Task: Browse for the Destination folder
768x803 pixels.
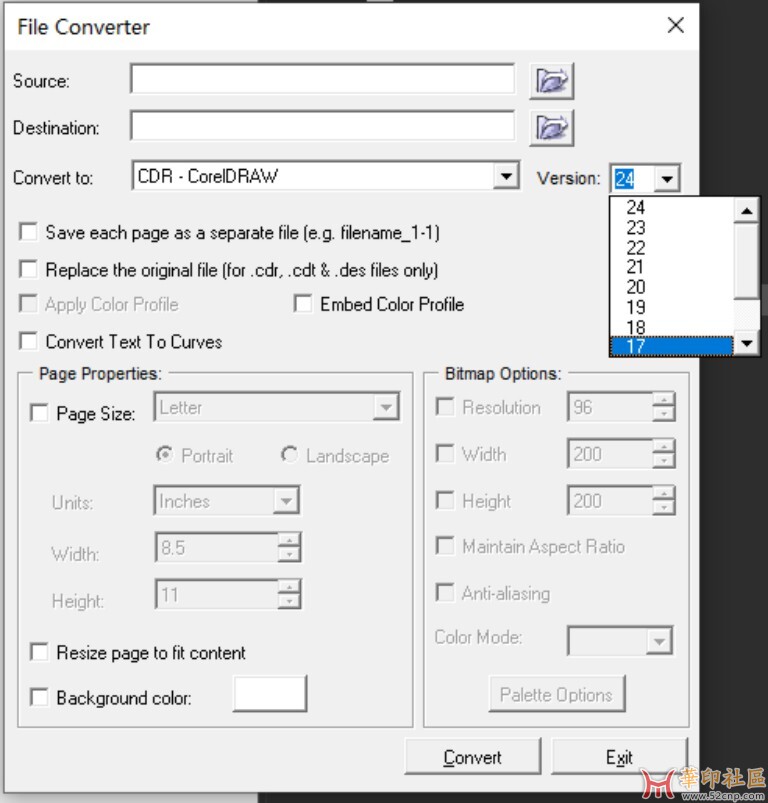Action: [x=551, y=128]
